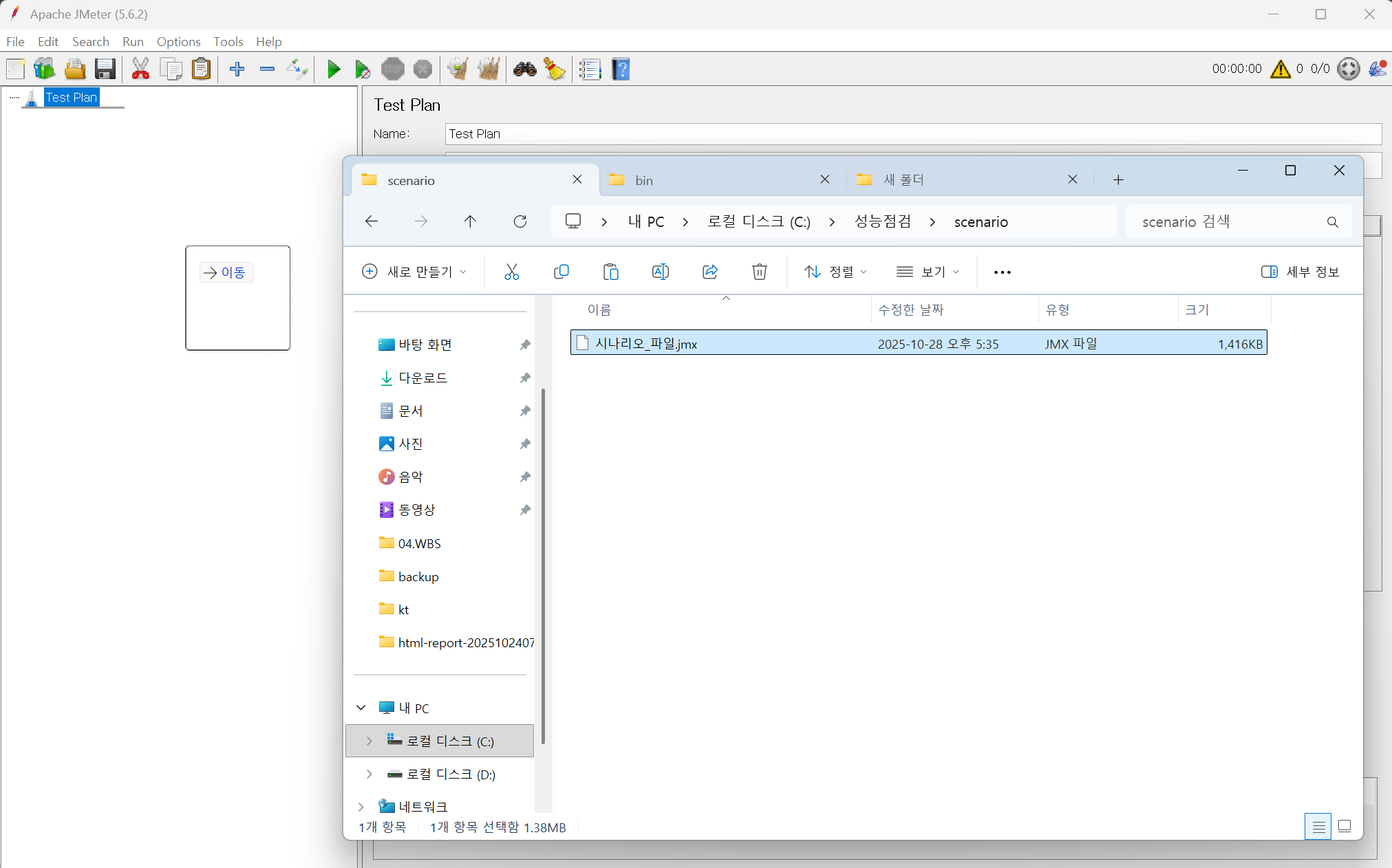This screenshot has height=868, width=1392.
Task: Toggle the JMeter expand-collapse toolbar icon
Action: click(297, 69)
